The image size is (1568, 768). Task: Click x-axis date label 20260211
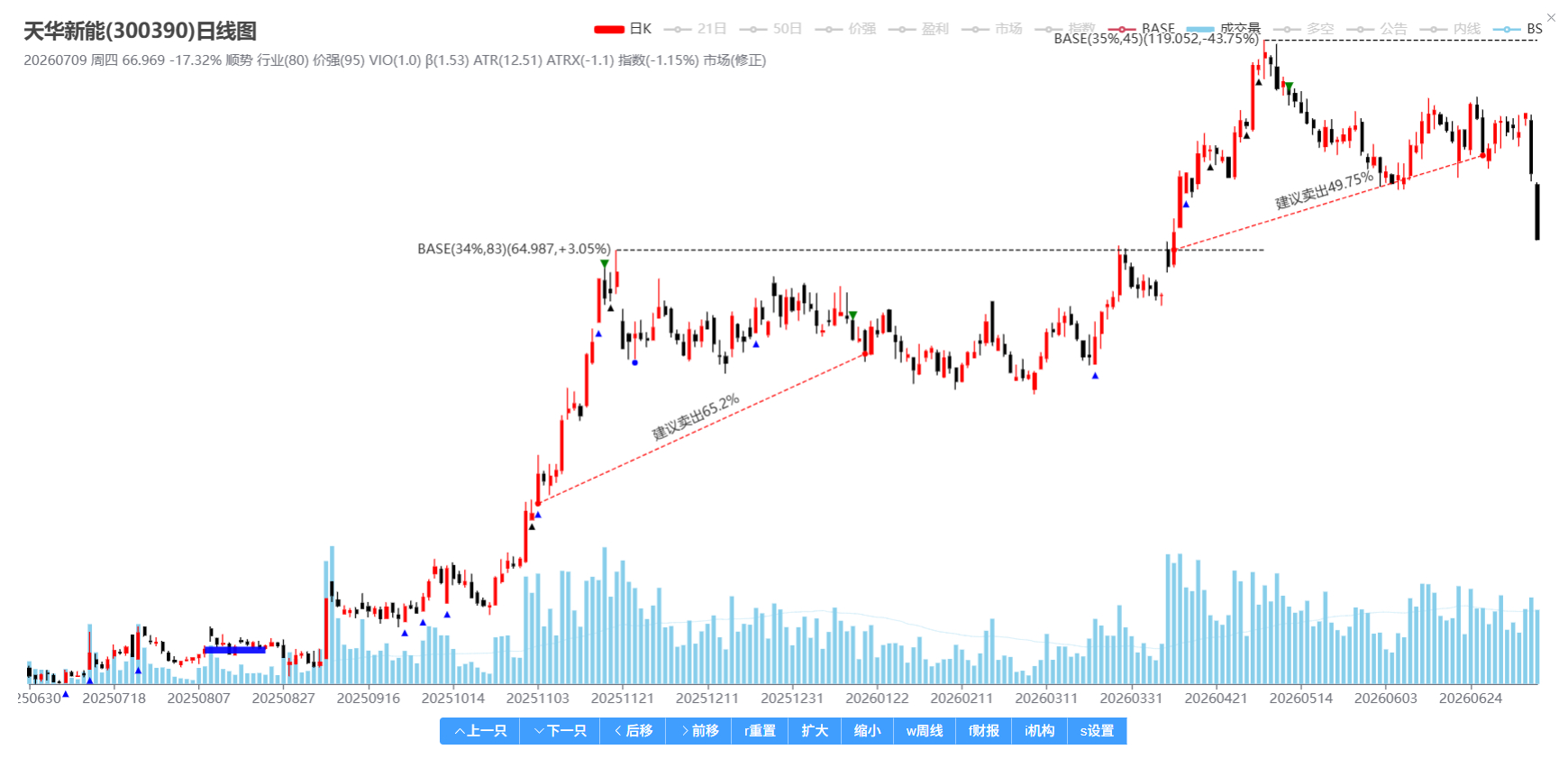pyautogui.click(x=962, y=699)
